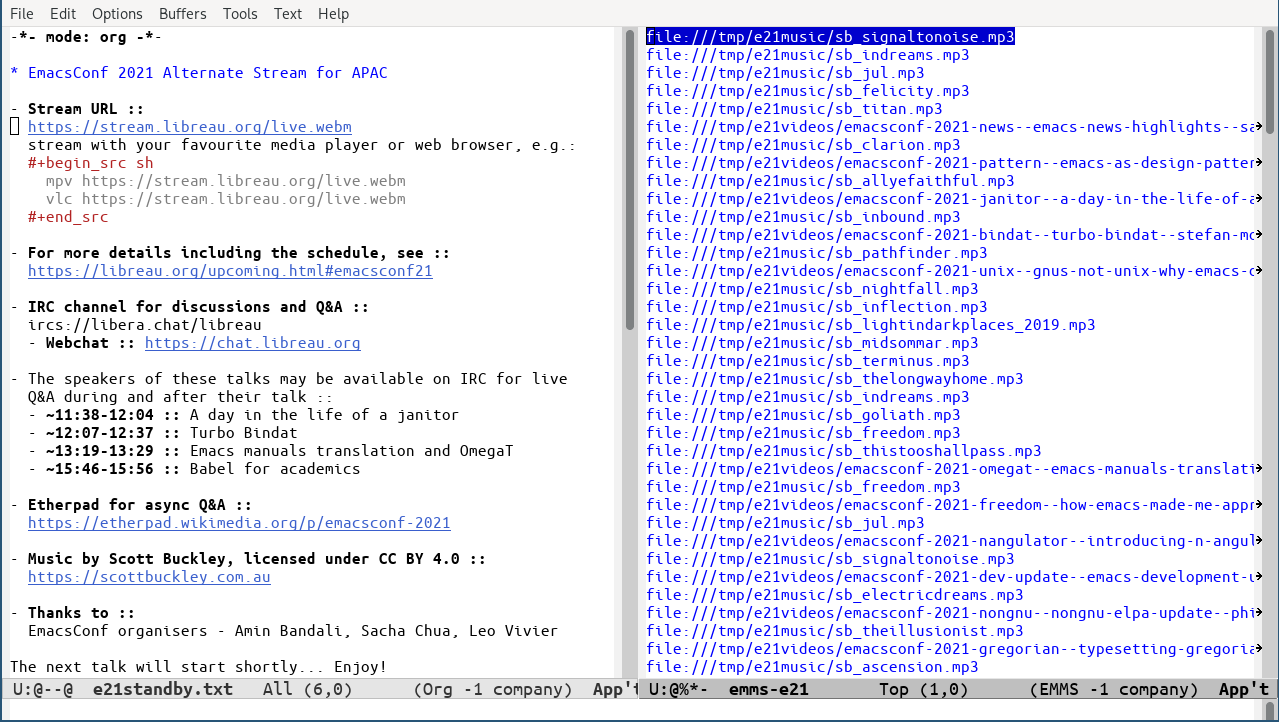Follow the chat.libreau.org webchat link
This screenshot has width=1279, height=722.
(252, 343)
